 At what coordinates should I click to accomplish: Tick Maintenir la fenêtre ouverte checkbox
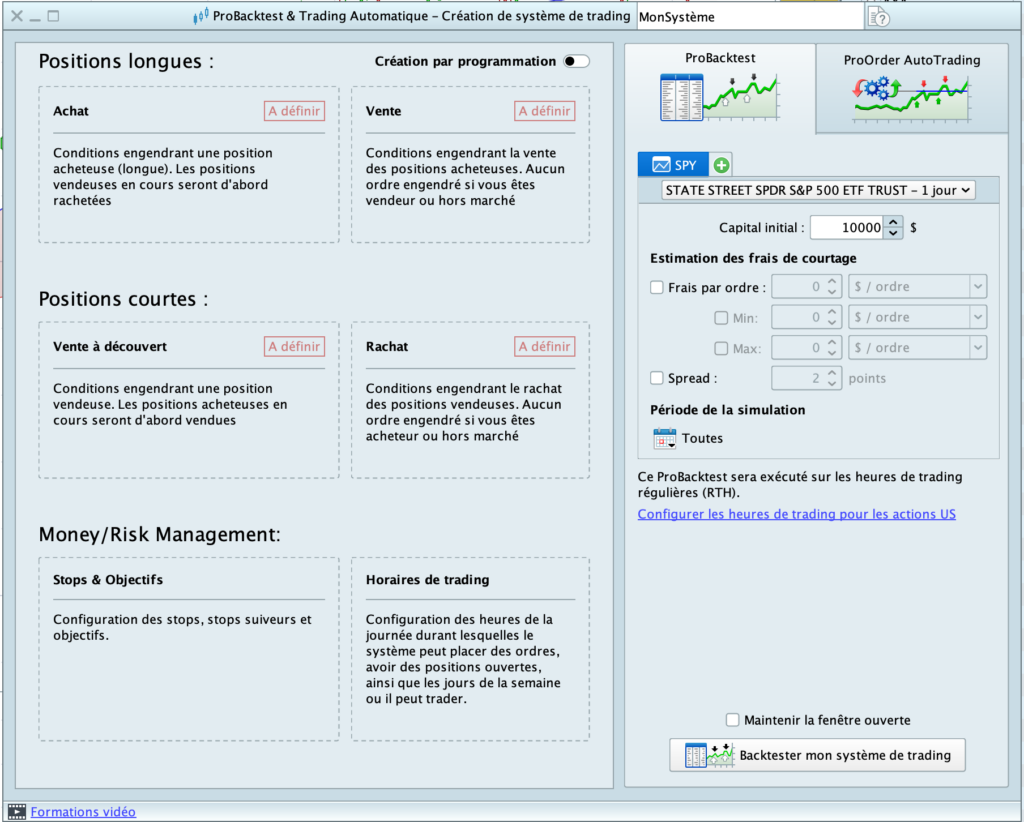[734, 720]
